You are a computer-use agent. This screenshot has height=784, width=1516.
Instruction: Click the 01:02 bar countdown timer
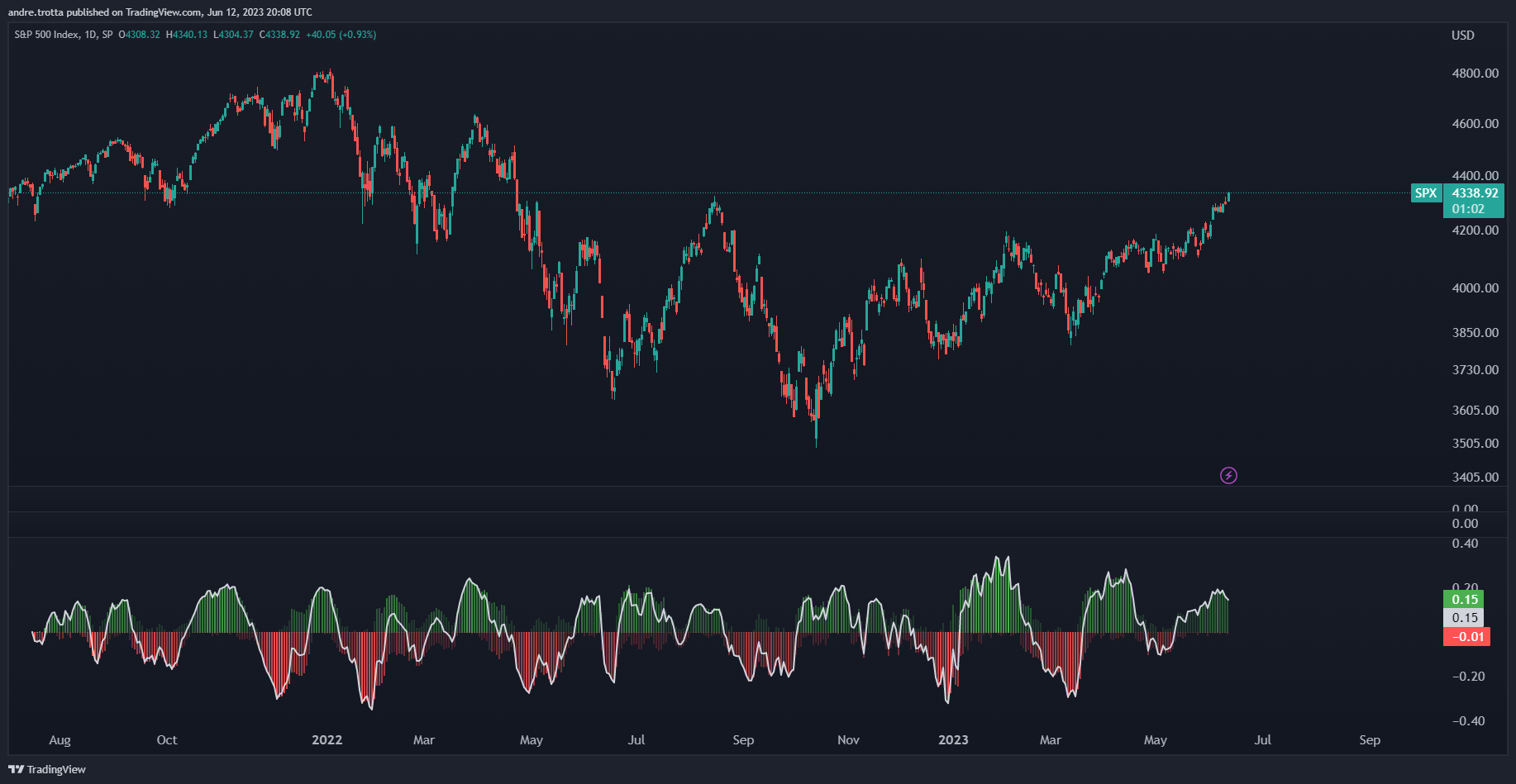1468,209
